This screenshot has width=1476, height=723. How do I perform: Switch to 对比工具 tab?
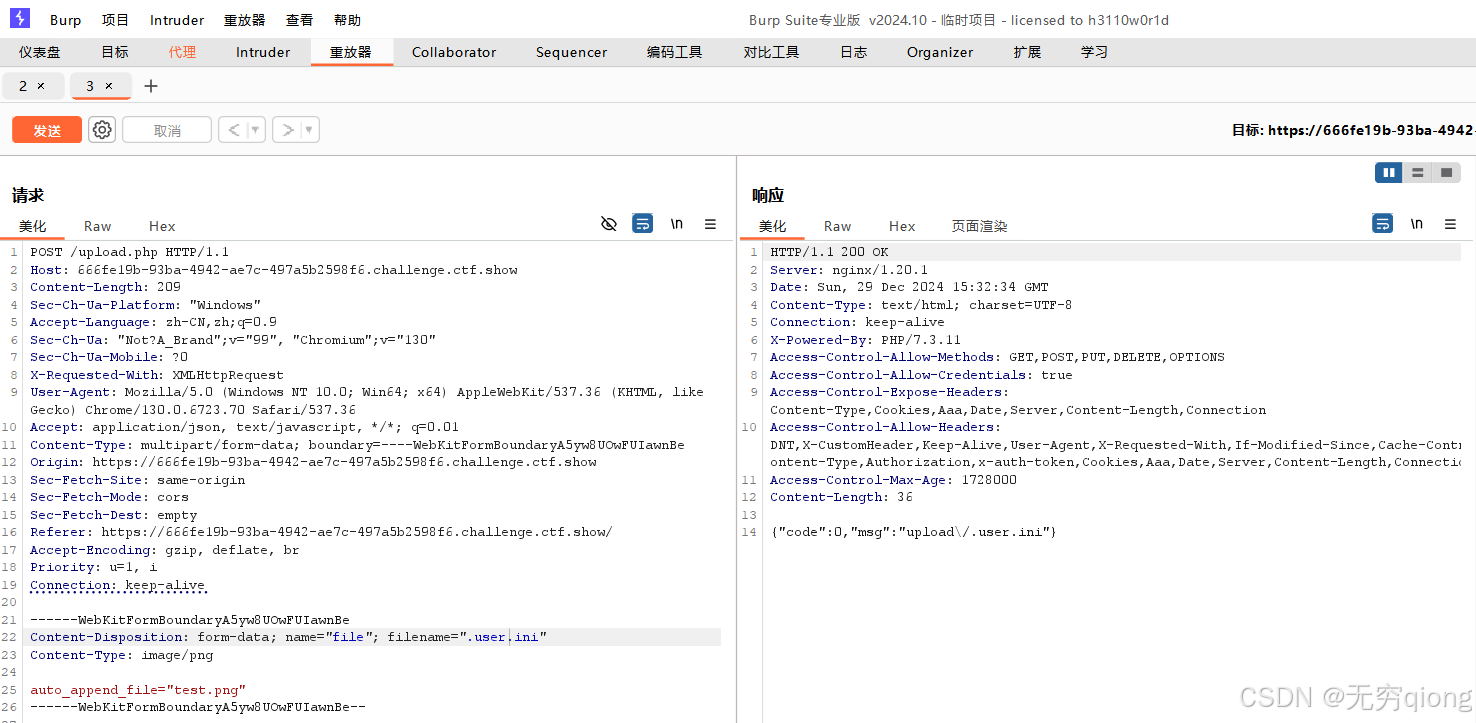click(x=771, y=52)
